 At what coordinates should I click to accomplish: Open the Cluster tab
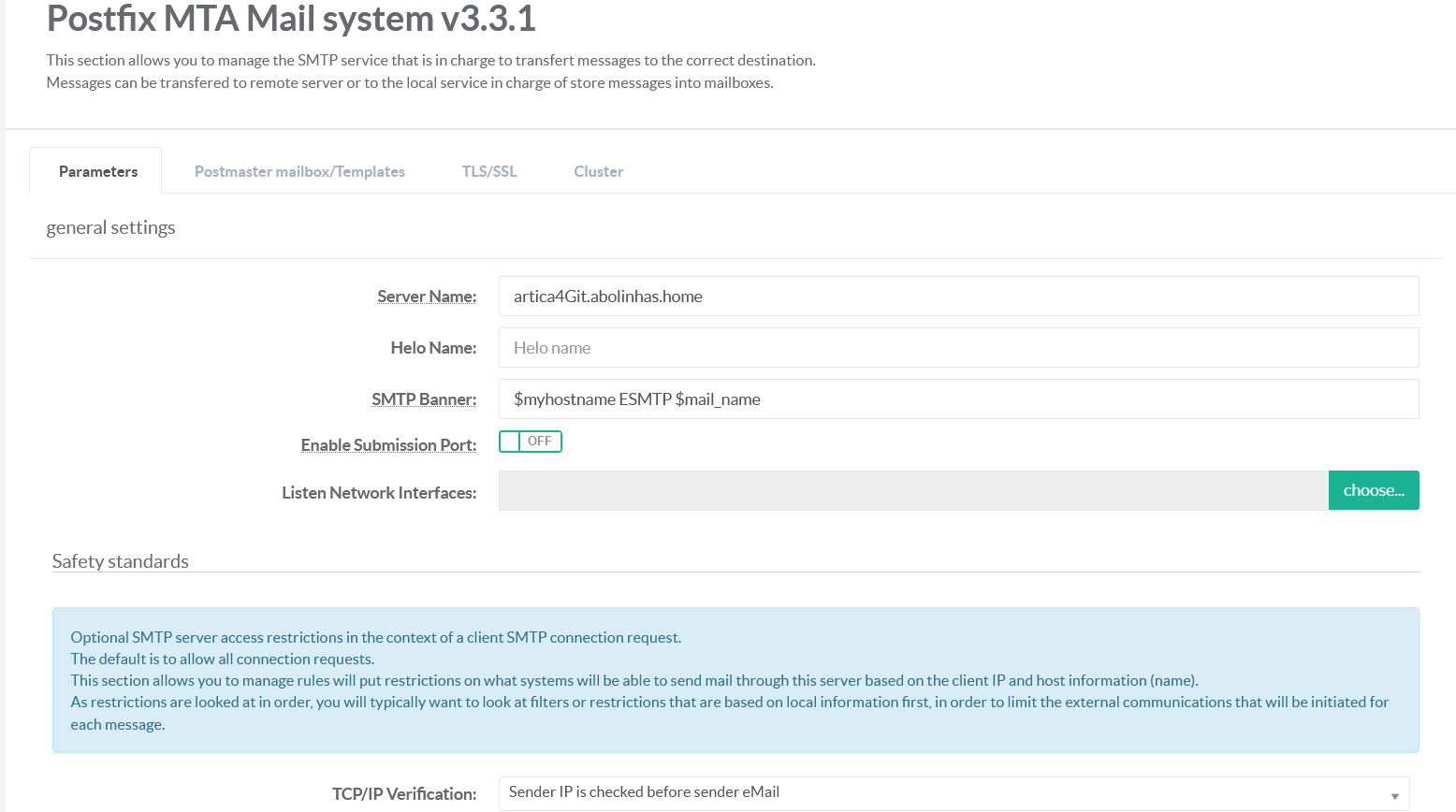pyautogui.click(x=599, y=171)
